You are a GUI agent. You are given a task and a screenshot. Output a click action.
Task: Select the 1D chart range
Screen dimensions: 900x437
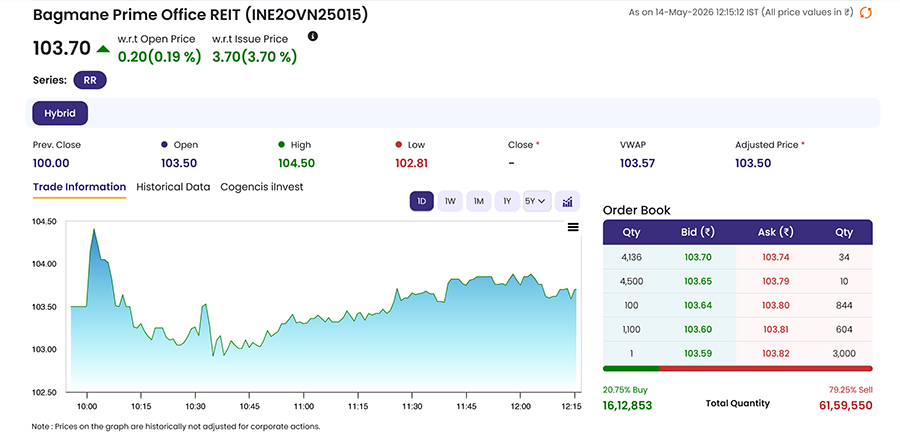coord(422,202)
